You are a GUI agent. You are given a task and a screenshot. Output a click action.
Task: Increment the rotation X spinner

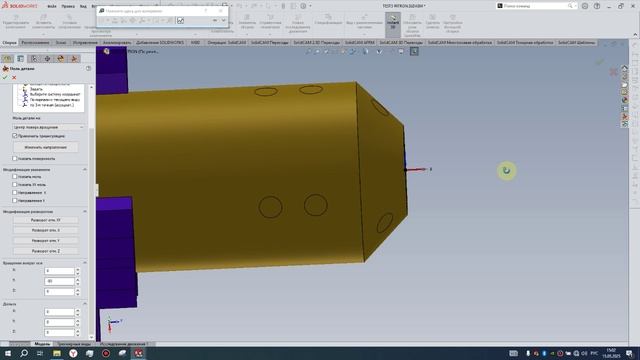[78, 269]
